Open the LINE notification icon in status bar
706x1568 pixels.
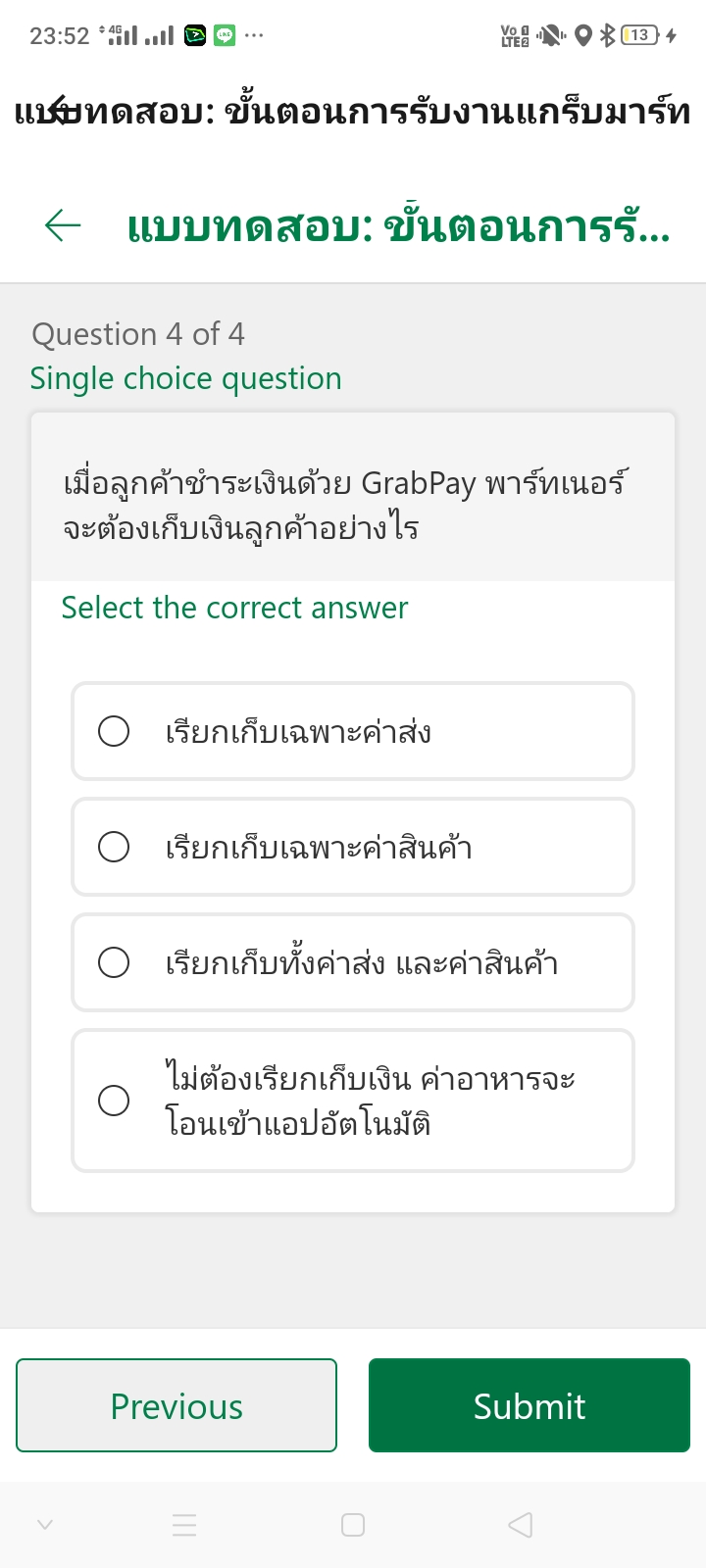tap(225, 36)
